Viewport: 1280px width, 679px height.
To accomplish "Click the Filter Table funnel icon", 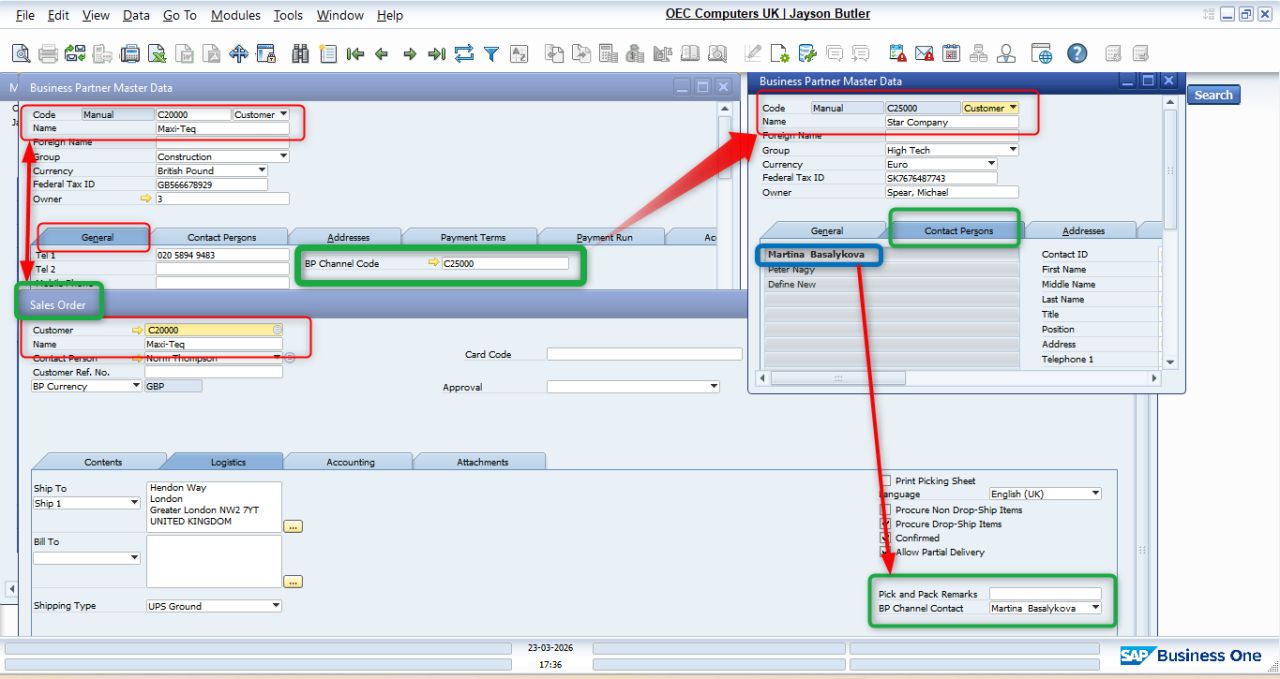I will click(x=491, y=53).
